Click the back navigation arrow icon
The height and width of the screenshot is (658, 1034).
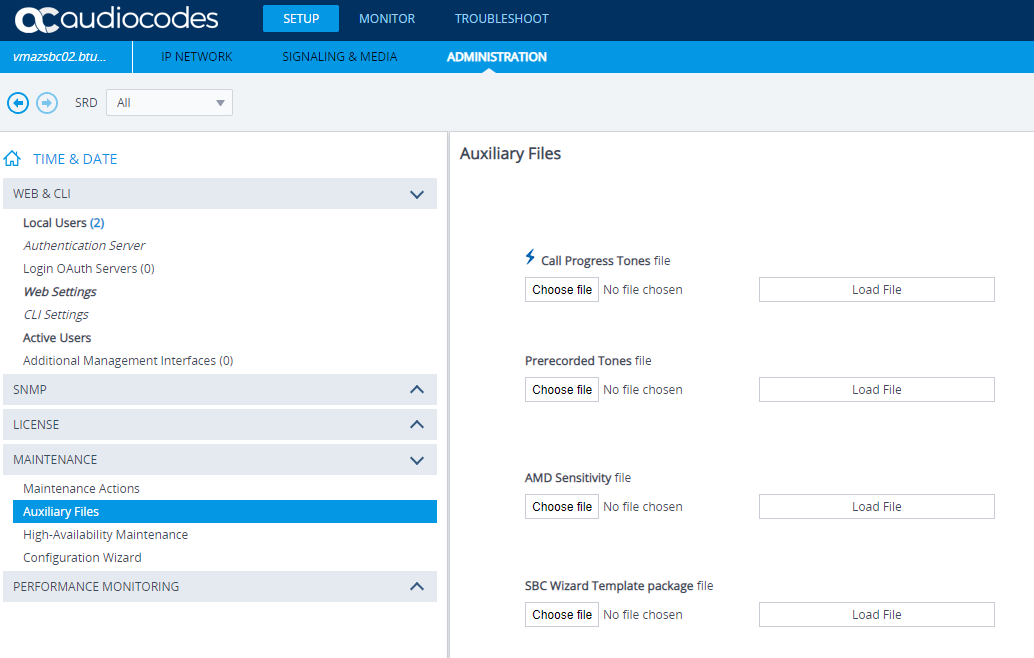tap(18, 103)
